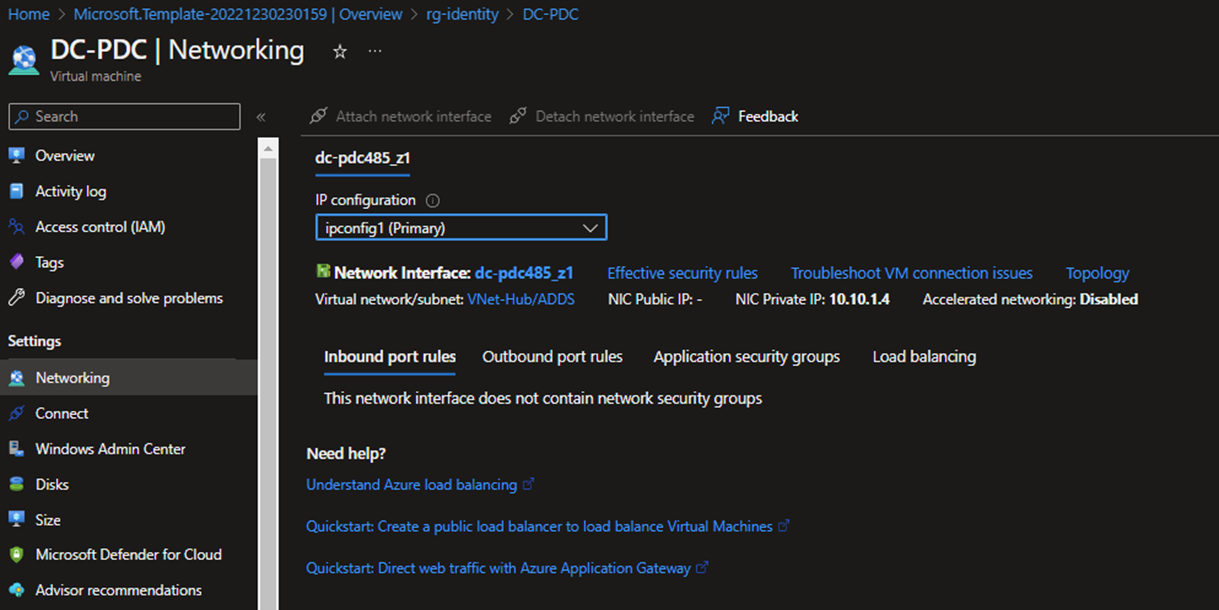Click the NIC Private IP value 10.10.1.4
This screenshot has width=1219, height=610.
point(859,299)
